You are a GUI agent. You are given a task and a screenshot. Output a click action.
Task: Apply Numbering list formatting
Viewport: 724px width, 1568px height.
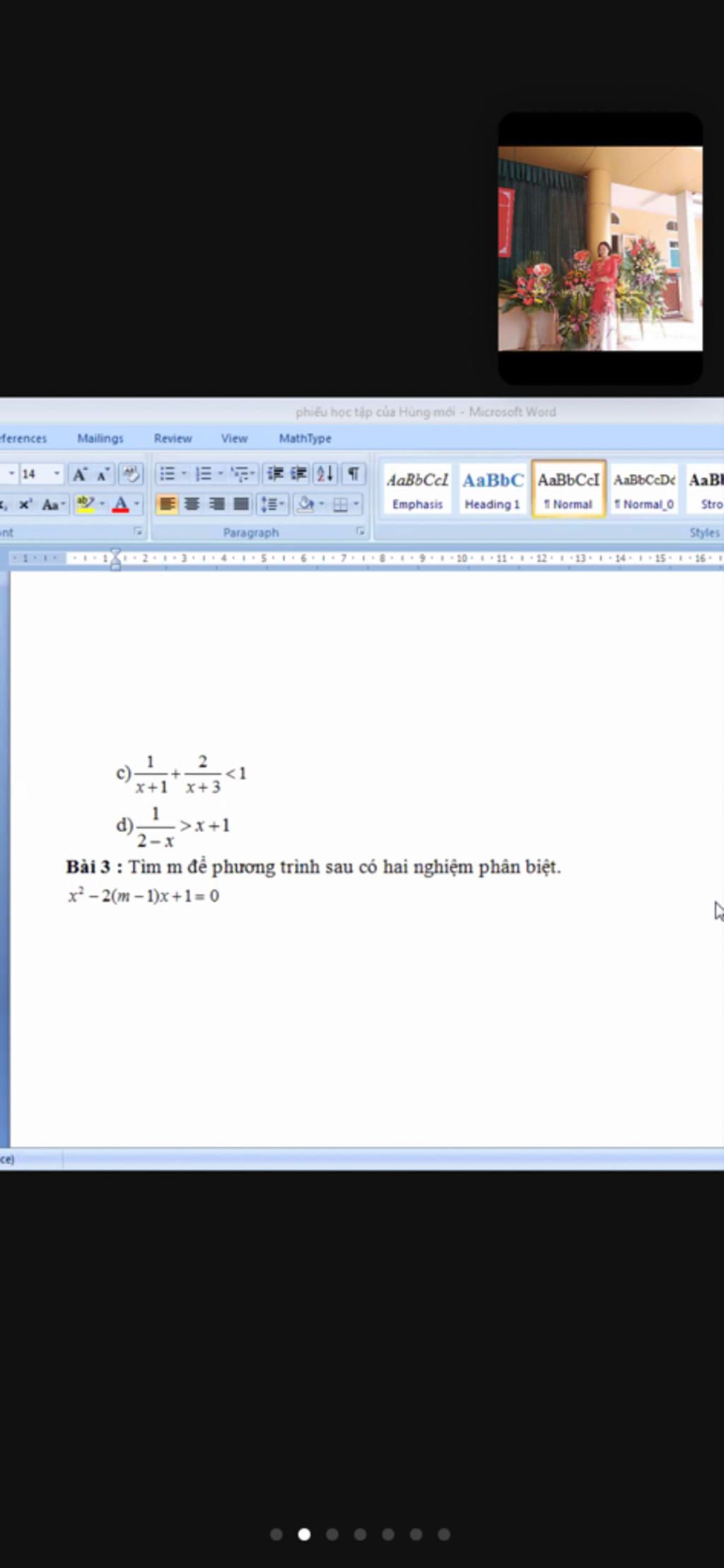(x=204, y=474)
